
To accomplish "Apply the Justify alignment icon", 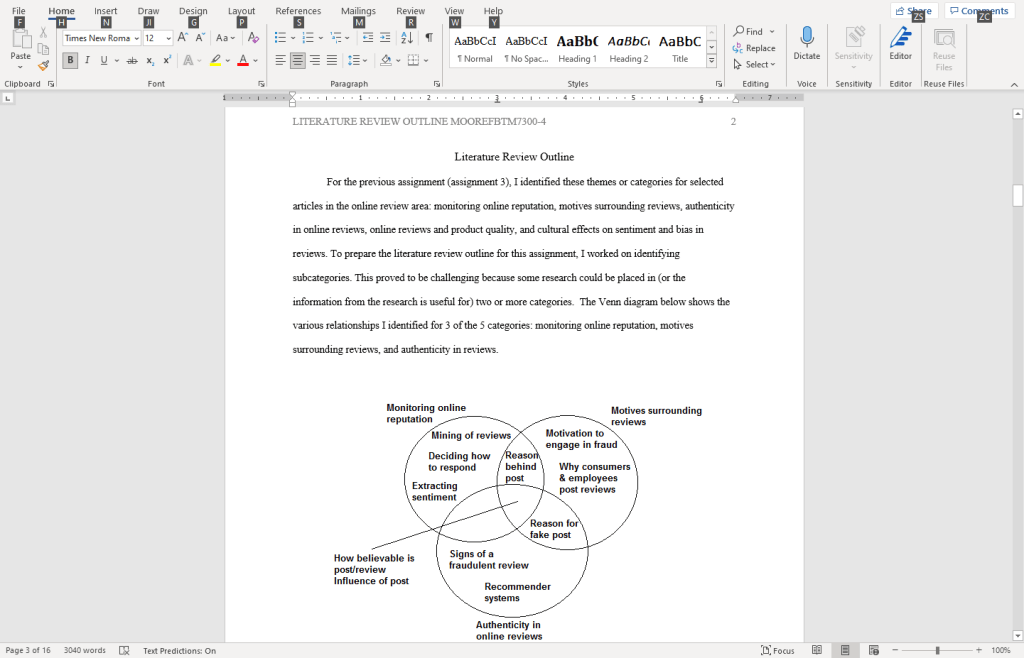I will point(332,60).
